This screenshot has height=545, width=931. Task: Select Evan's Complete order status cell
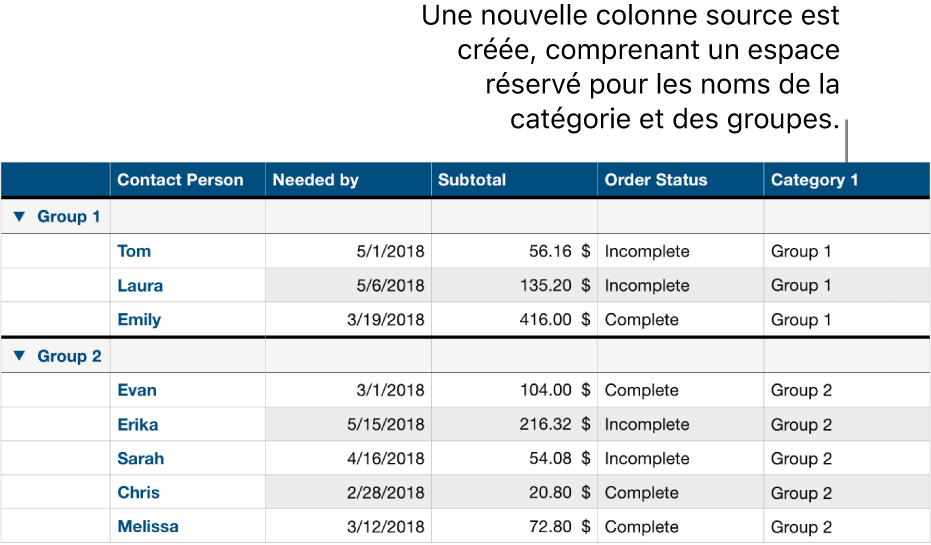tap(641, 390)
